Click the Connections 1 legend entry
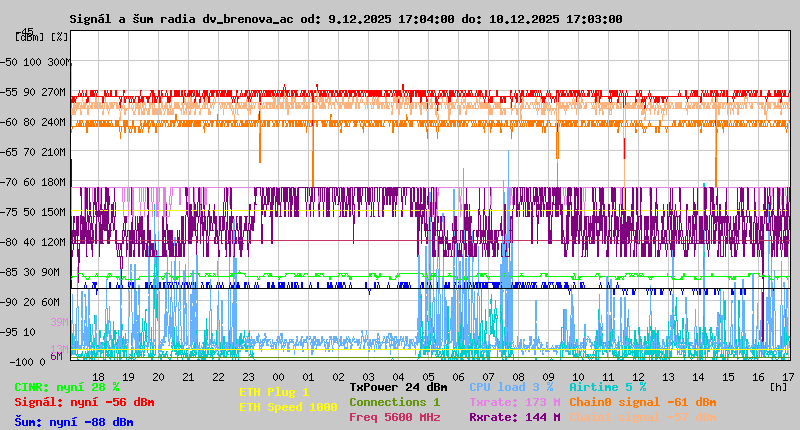 coord(394,402)
